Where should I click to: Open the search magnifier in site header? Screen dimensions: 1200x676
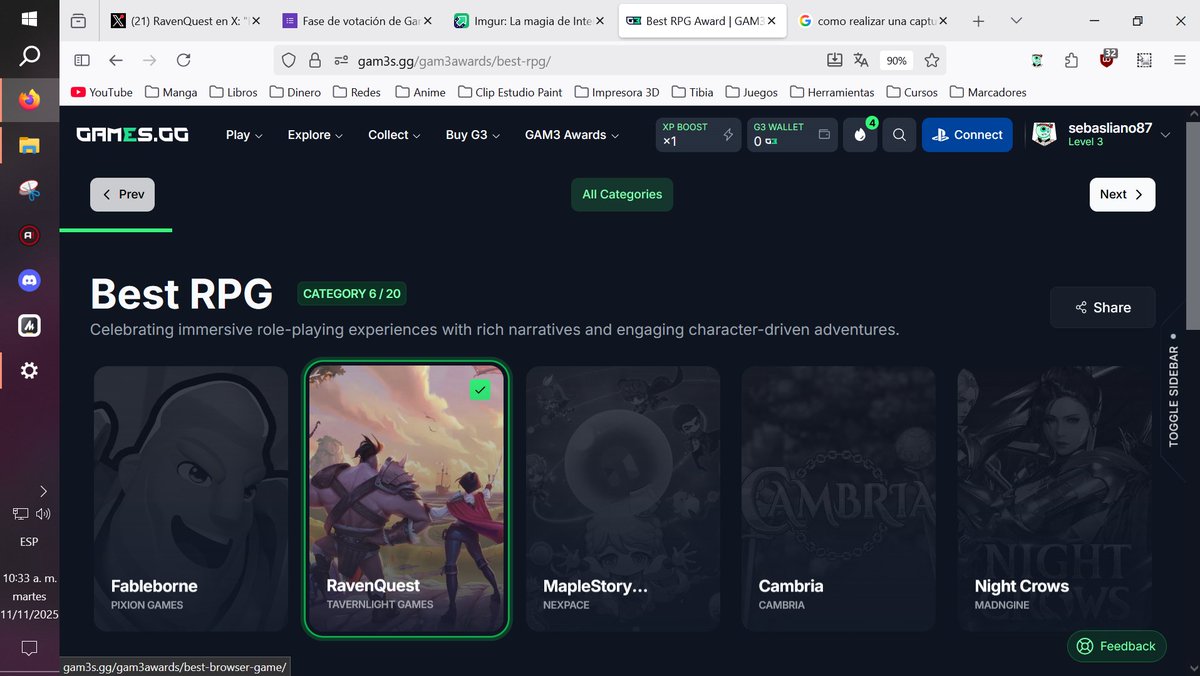(x=899, y=135)
